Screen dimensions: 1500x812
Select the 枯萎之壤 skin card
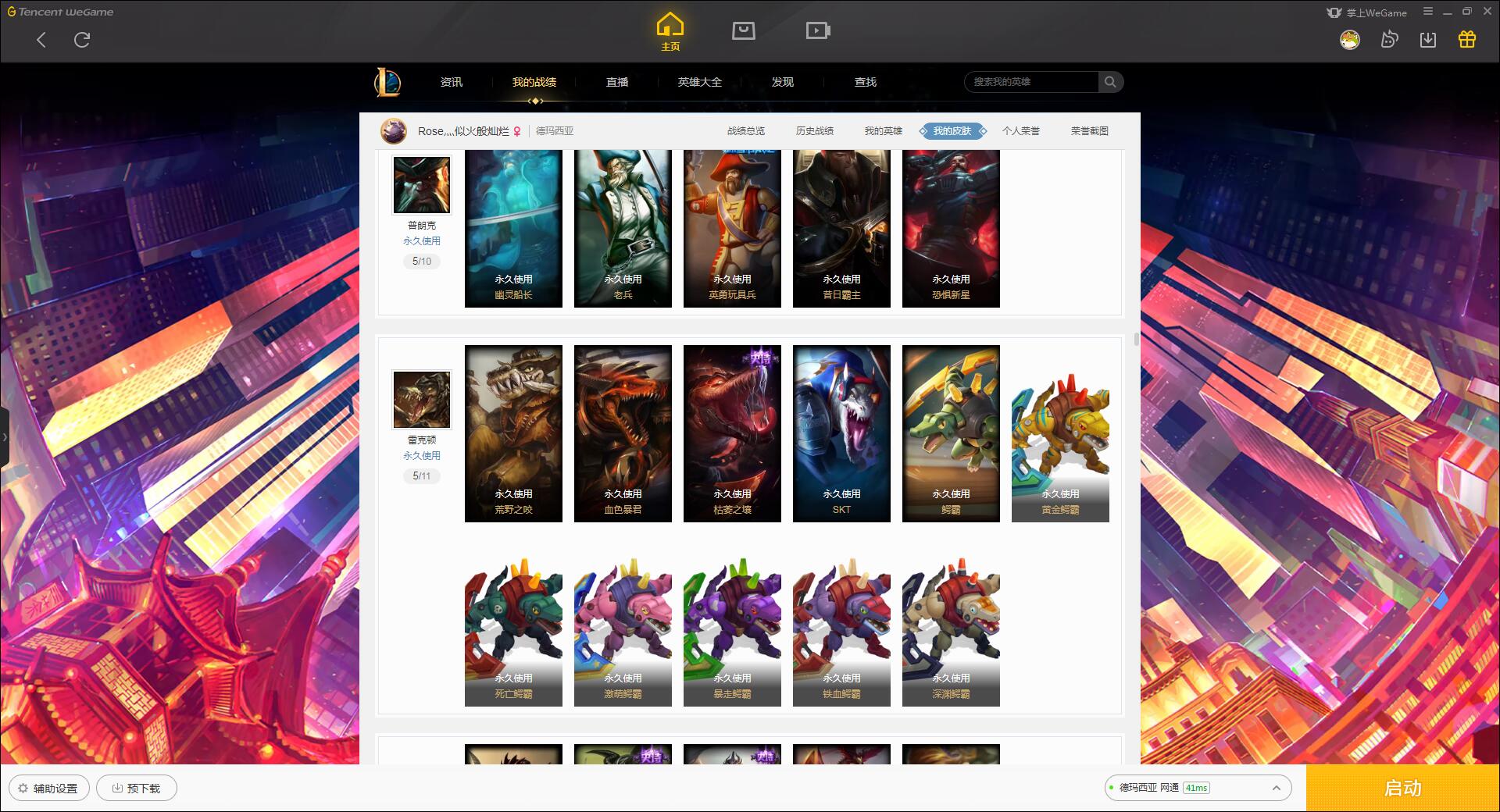[732, 433]
